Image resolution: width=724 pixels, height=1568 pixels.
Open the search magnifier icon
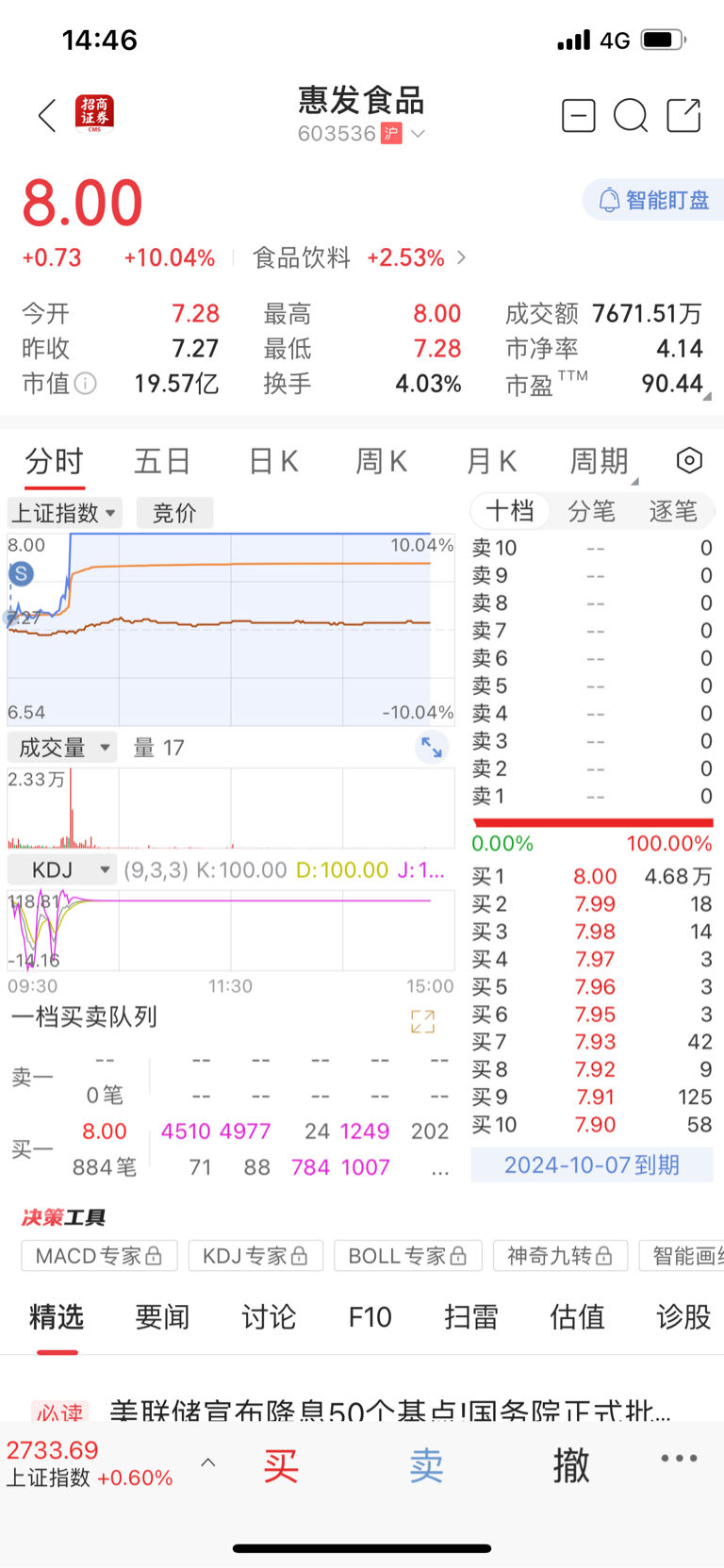pos(631,116)
